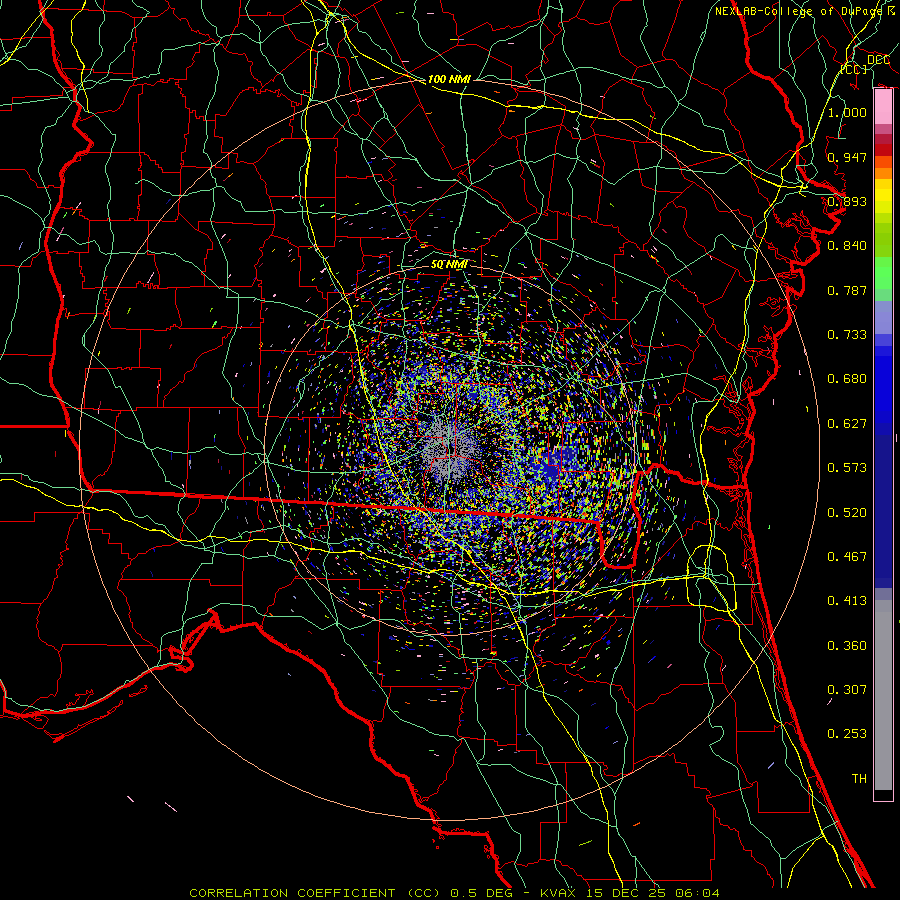900x900 pixels.
Task: Click the 0.413 legend value
Action: 847,600
